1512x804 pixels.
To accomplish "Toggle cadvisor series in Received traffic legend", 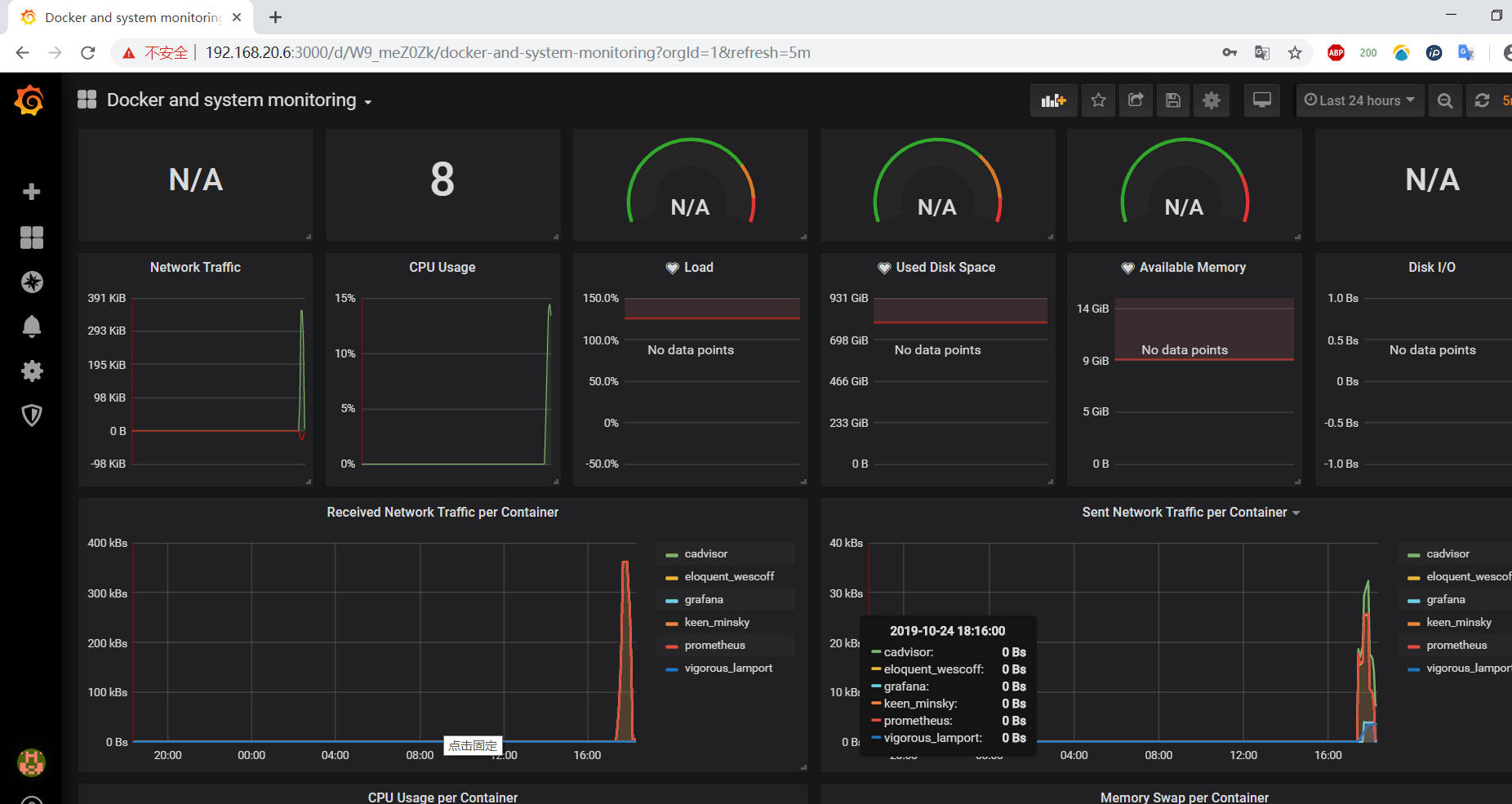I will tap(705, 554).
